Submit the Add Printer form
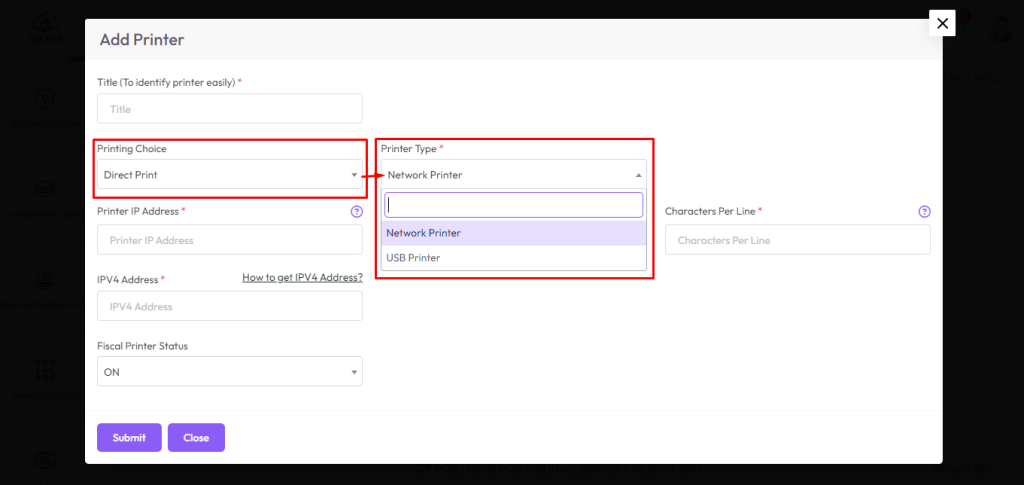 (x=129, y=437)
